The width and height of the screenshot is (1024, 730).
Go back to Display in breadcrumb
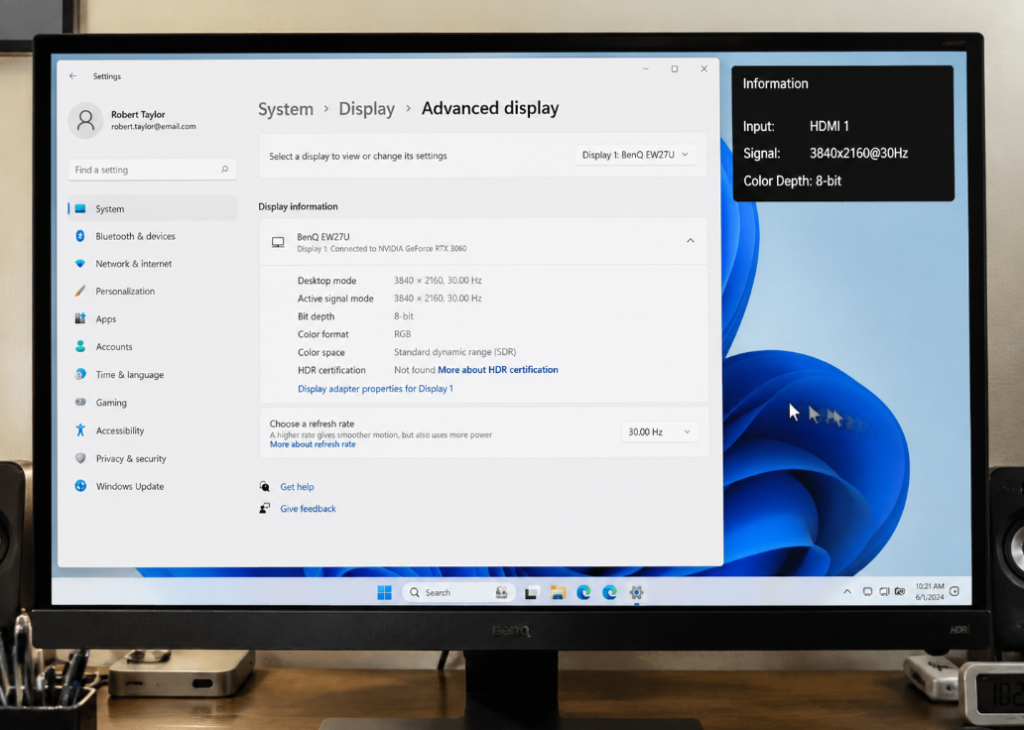click(x=366, y=108)
